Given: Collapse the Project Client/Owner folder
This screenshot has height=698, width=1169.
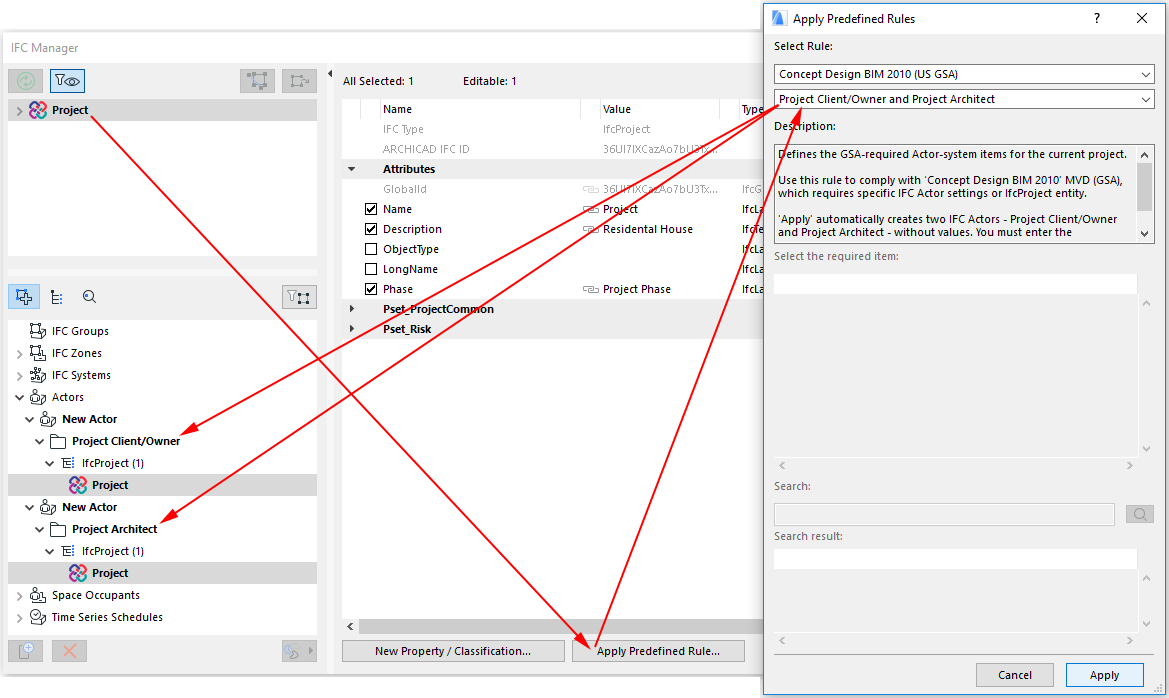Looking at the screenshot, I should pyautogui.click(x=40, y=441).
